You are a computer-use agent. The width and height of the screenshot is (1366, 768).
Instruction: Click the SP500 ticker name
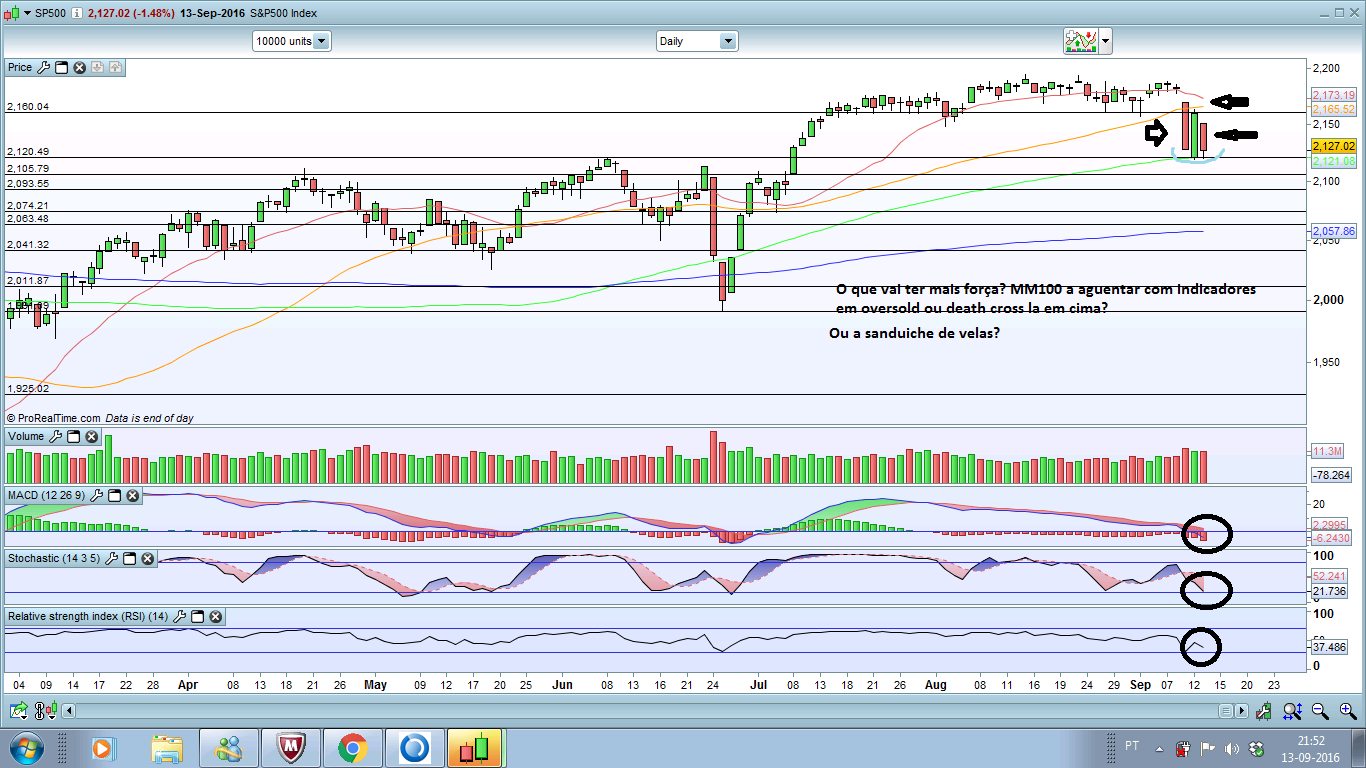50,11
